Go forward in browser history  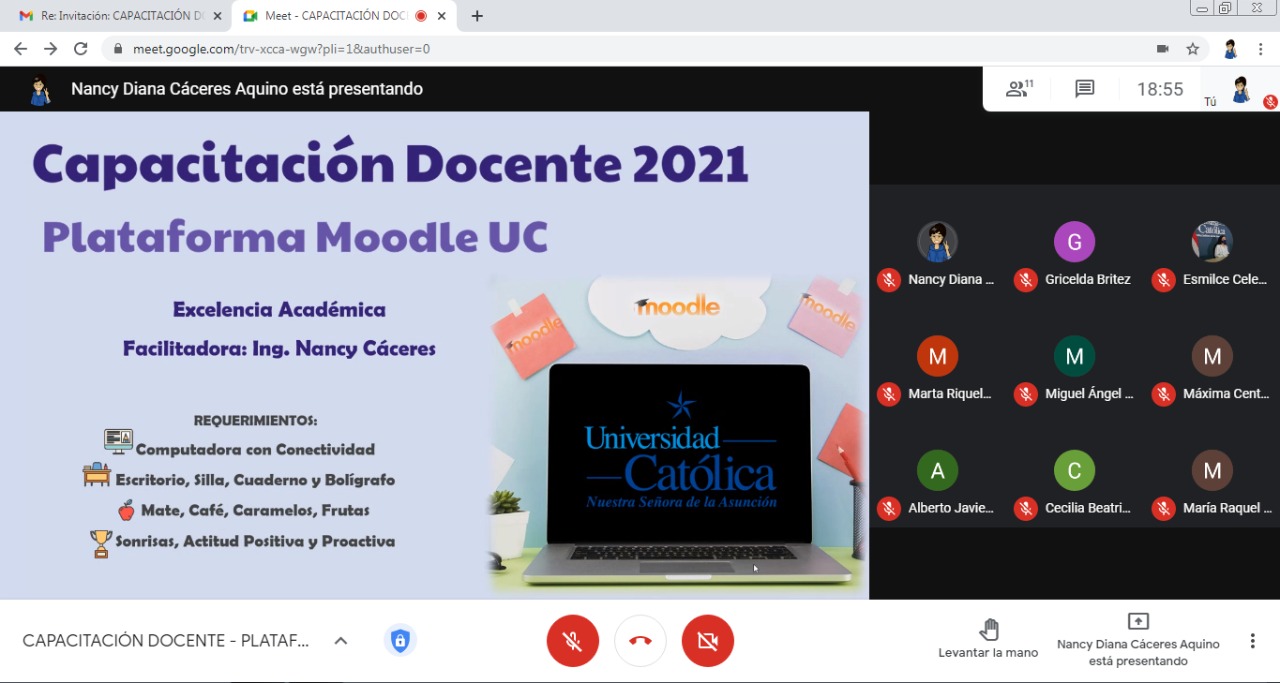(51, 49)
